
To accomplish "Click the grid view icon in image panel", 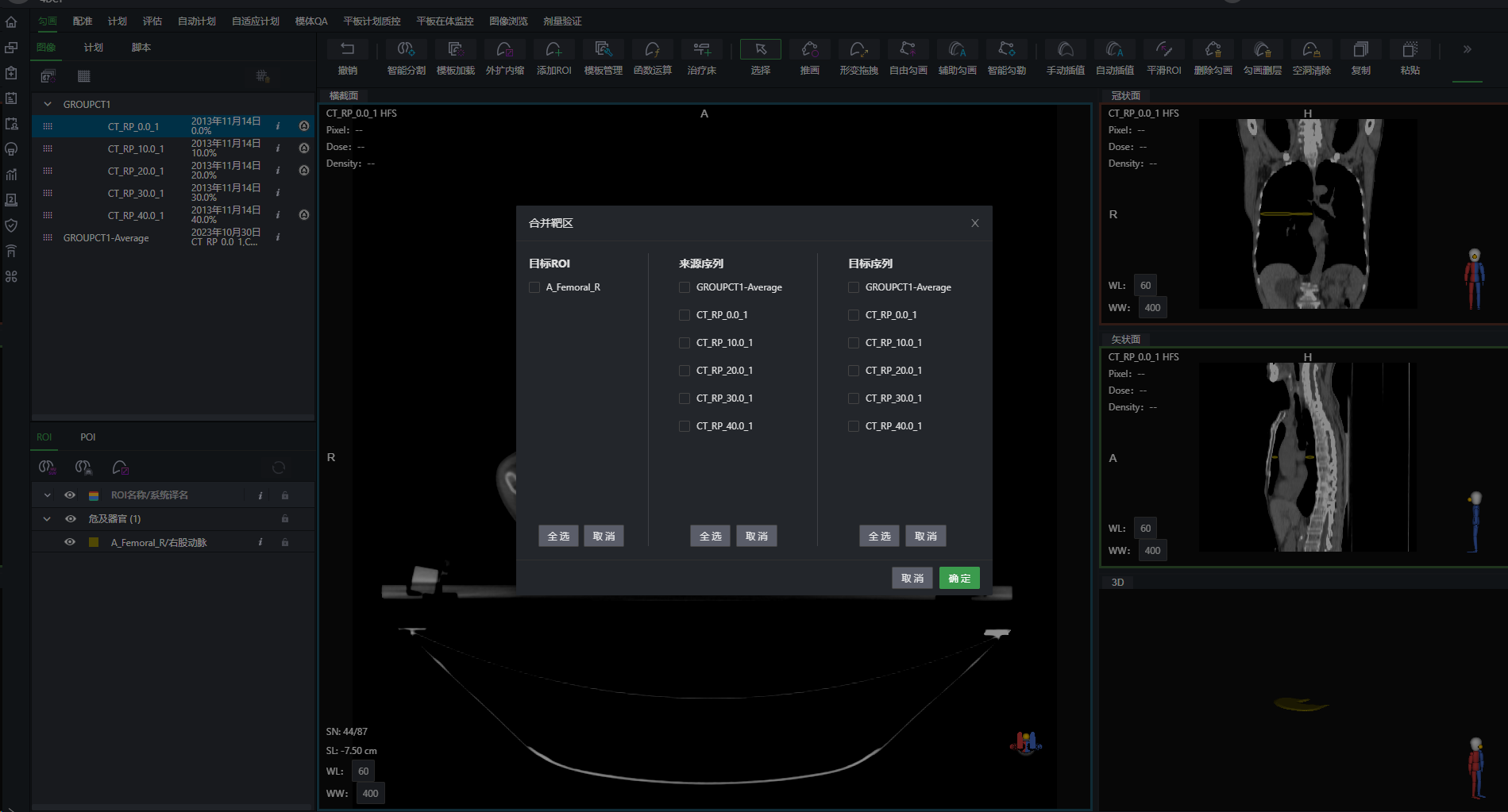I will point(84,76).
